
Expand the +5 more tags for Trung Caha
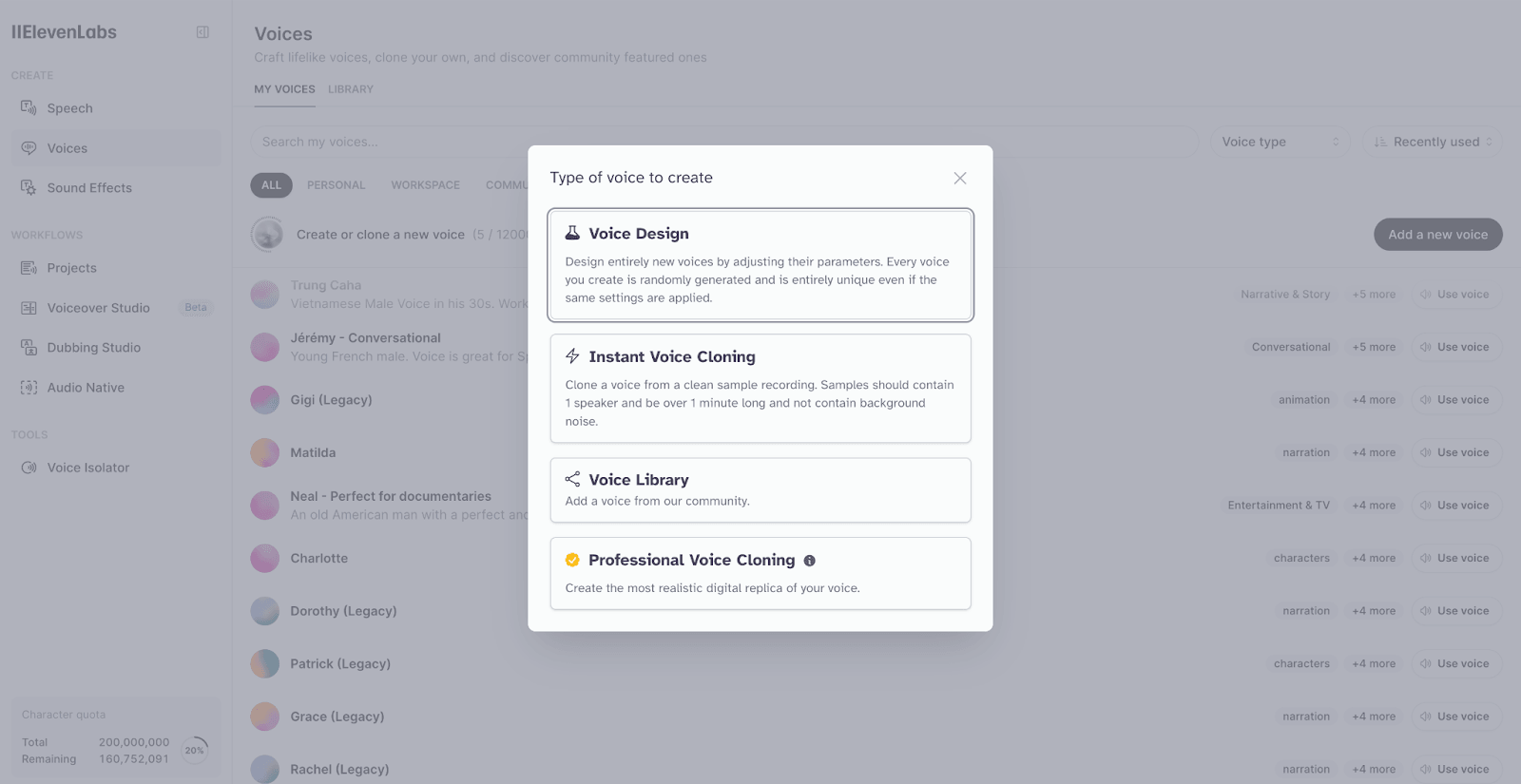coord(1373,294)
